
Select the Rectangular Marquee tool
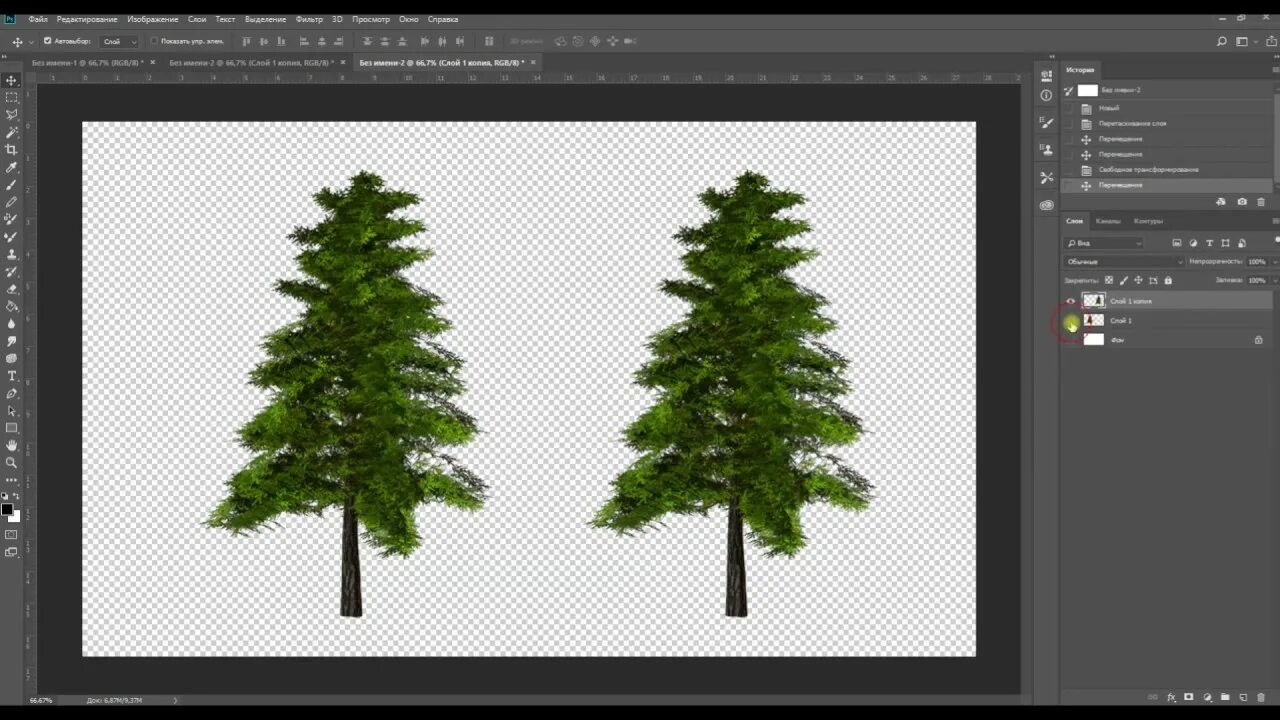(12, 97)
